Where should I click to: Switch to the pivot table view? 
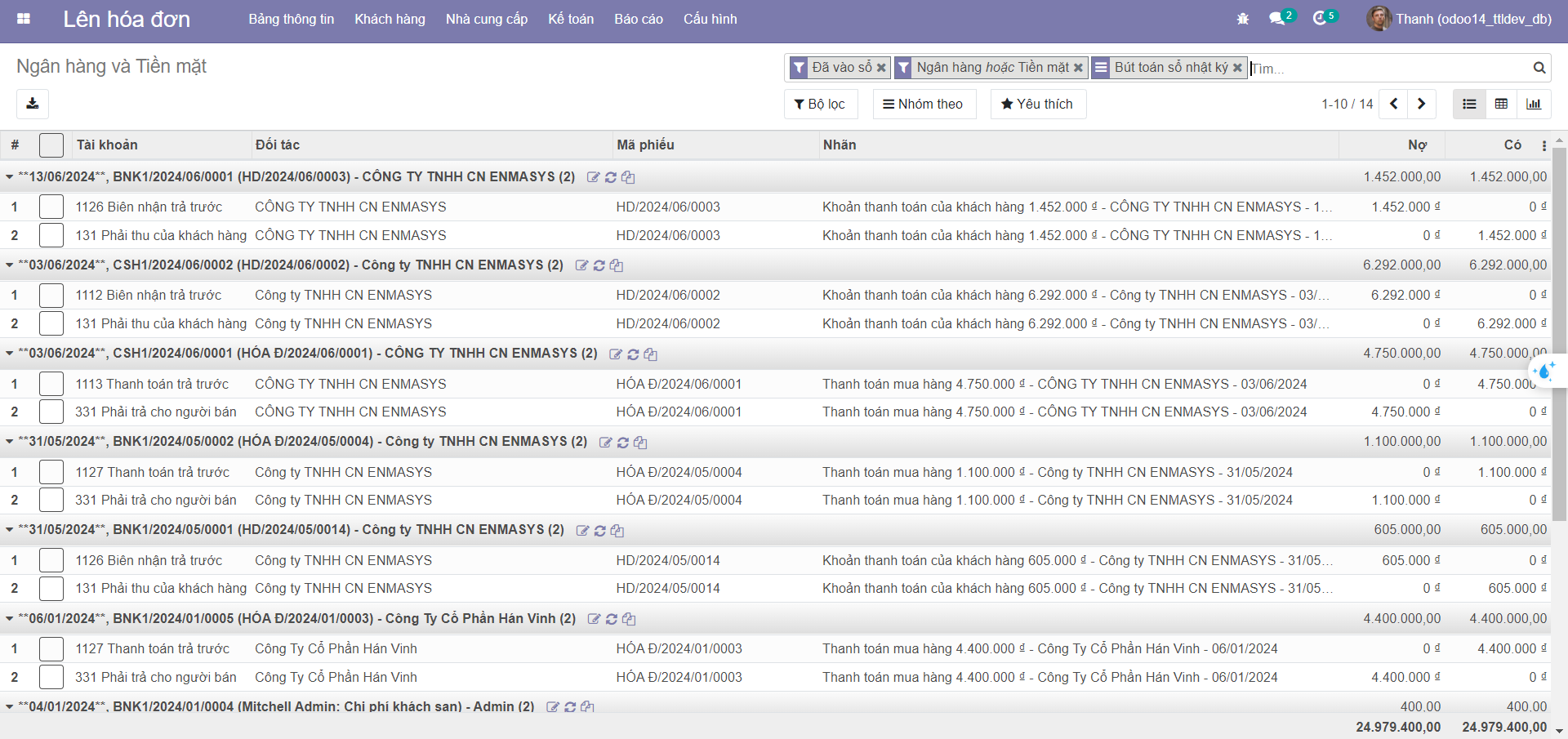(1501, 104)
